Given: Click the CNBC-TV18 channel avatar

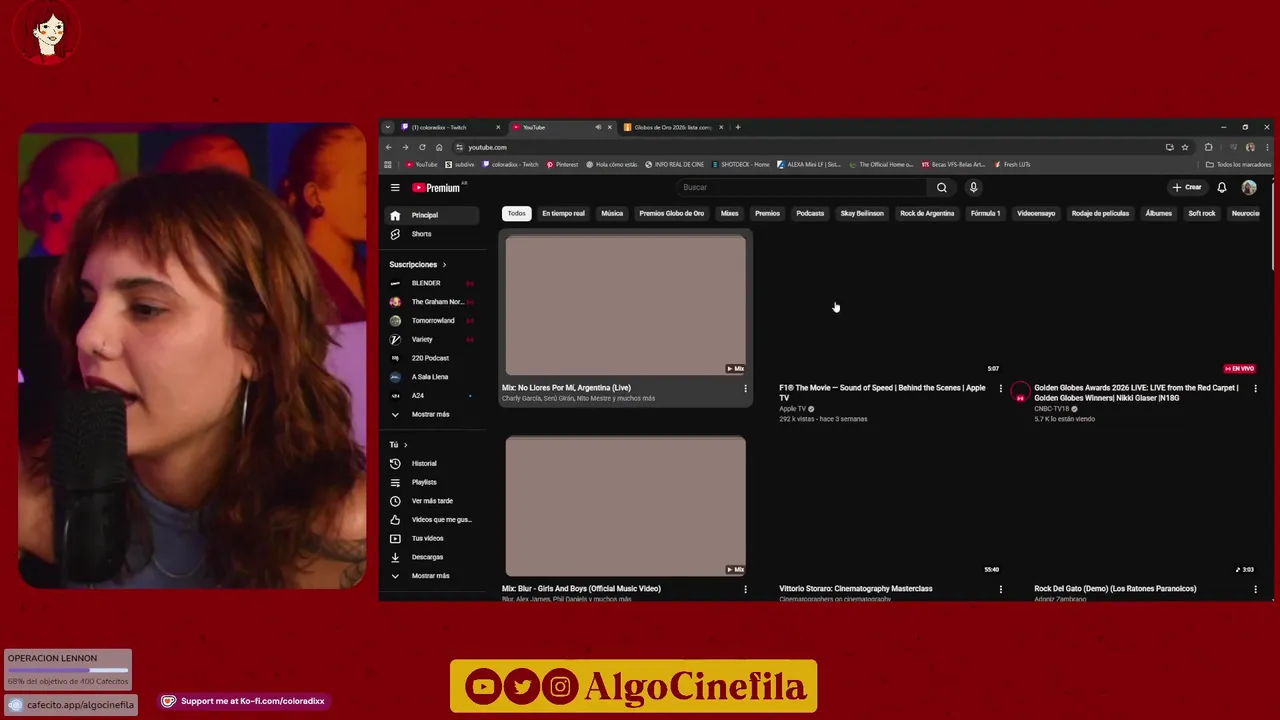Looking at the screenshot, I should click(x=1019, y=392).
